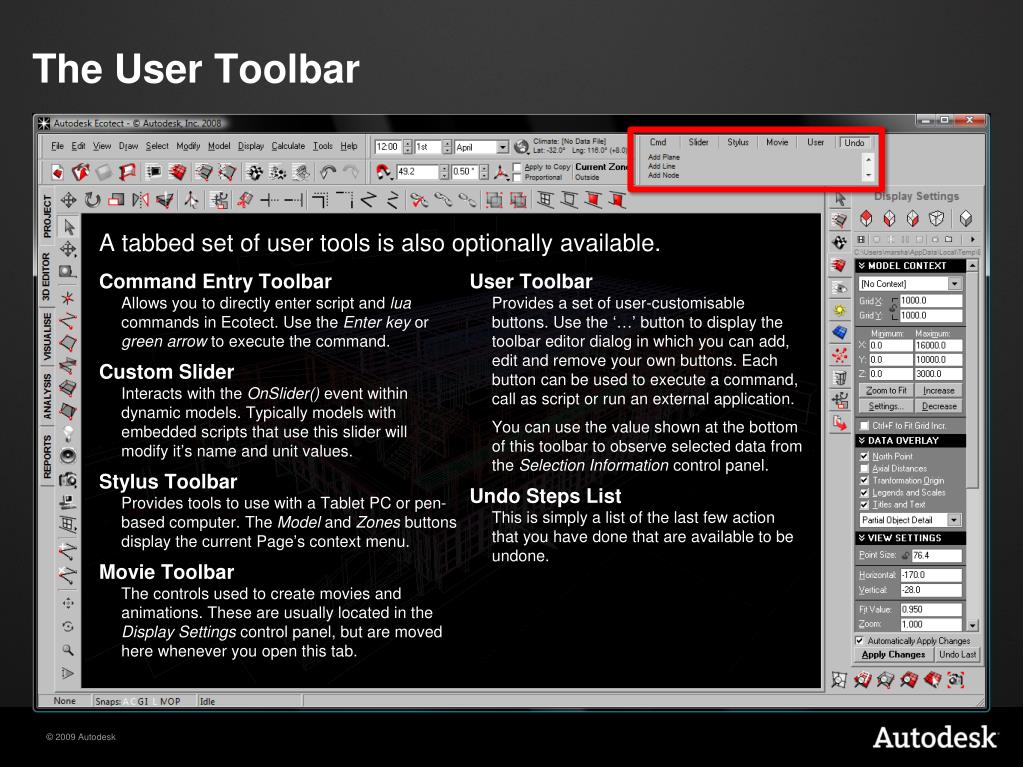Click the Decrease button
Image resolution: width=1023 pixels, height=767 pixels.
[x=939, y=406]
